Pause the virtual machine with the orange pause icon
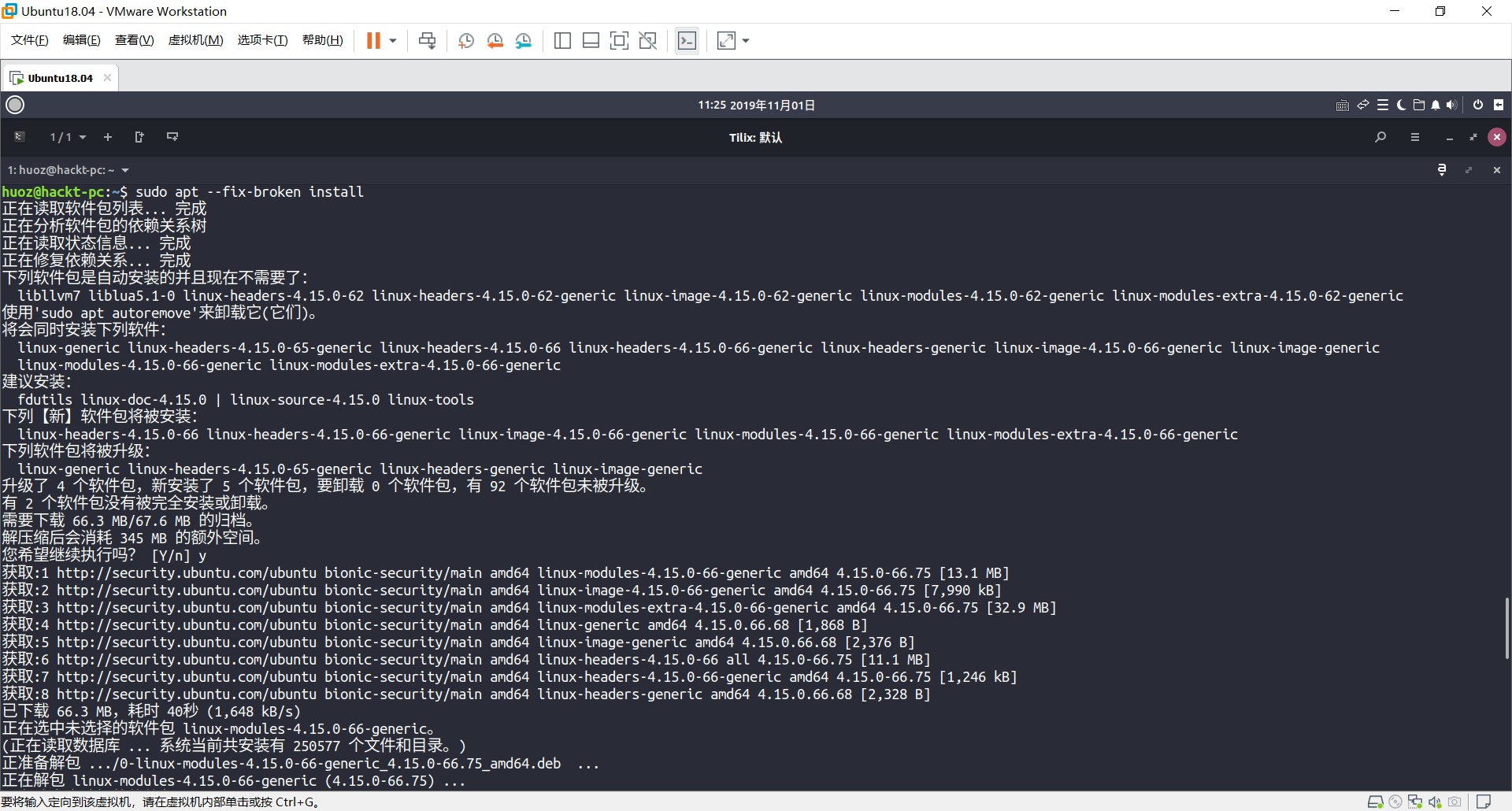The image size is (1512, 811). point(373,41)
